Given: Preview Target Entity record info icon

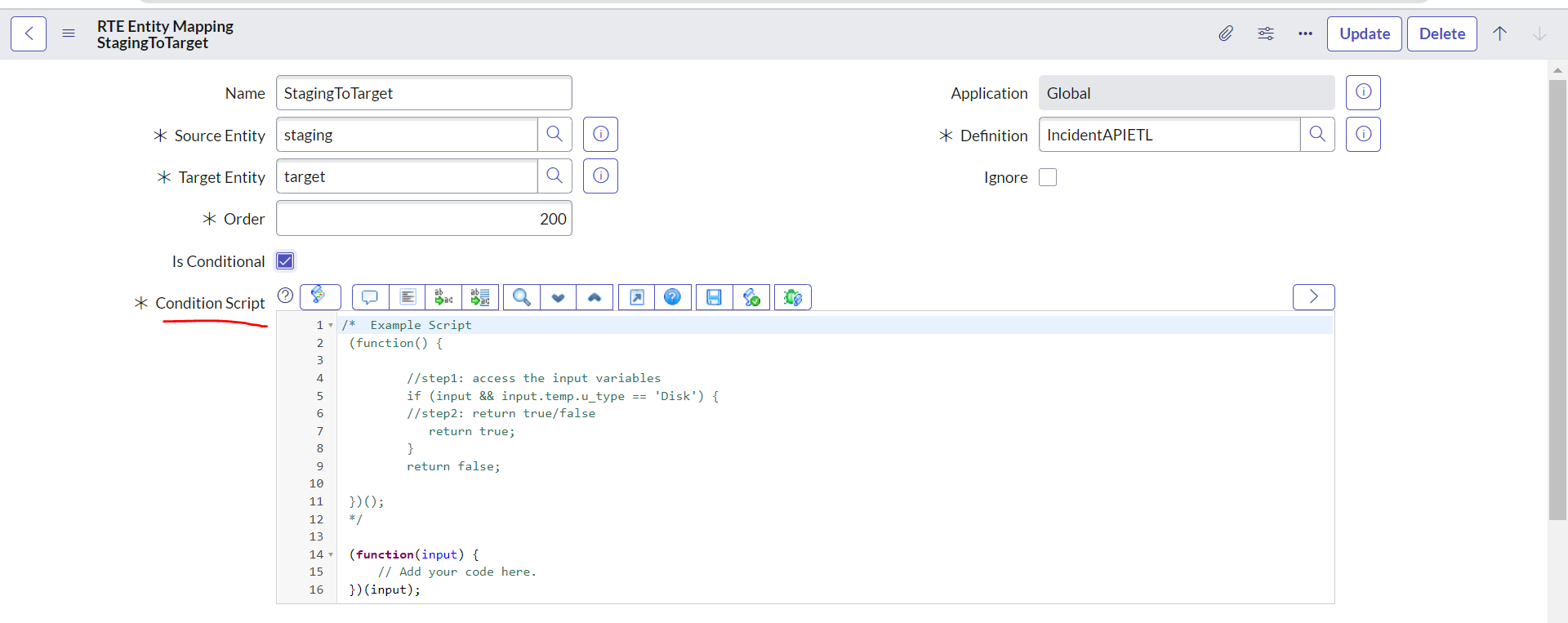Looking at the screenshot, I should (600, 176).
